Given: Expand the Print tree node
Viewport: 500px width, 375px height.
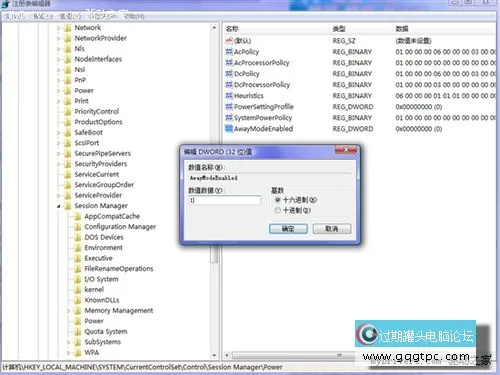Looking at the screenshot, I should point(59,101).
